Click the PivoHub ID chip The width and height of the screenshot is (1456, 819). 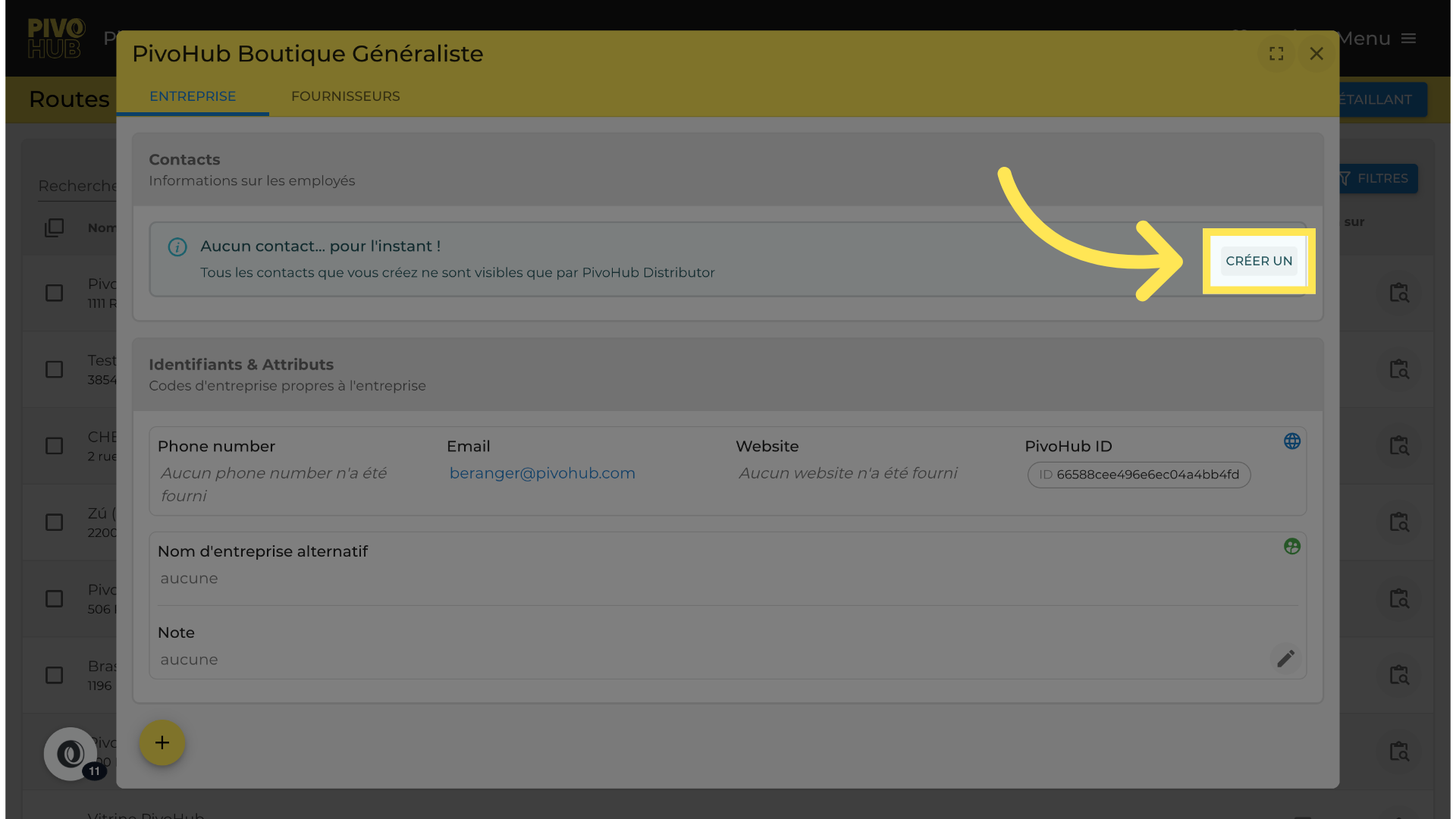(1138, 475)
